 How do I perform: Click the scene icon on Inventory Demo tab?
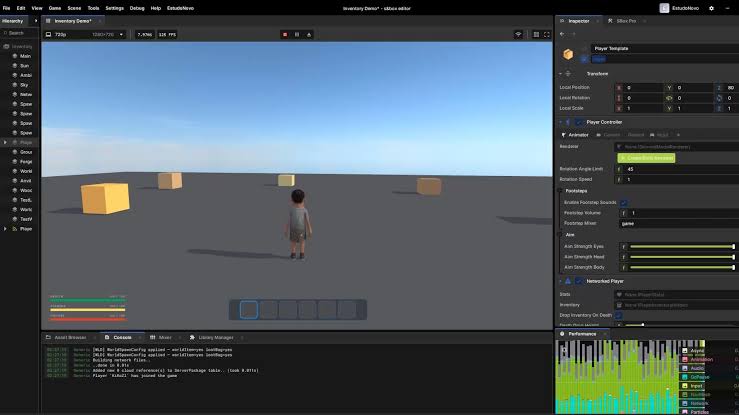(x=48, y=21)
